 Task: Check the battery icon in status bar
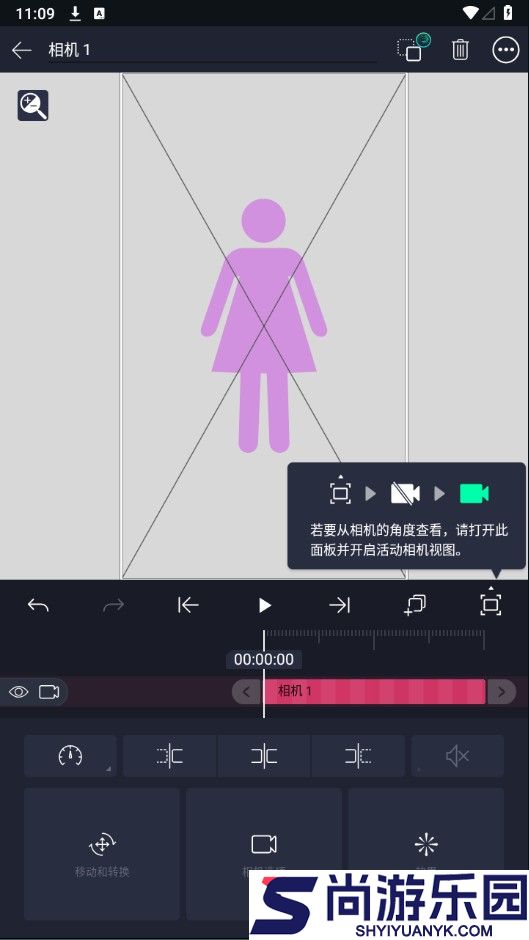pos(508,13)
